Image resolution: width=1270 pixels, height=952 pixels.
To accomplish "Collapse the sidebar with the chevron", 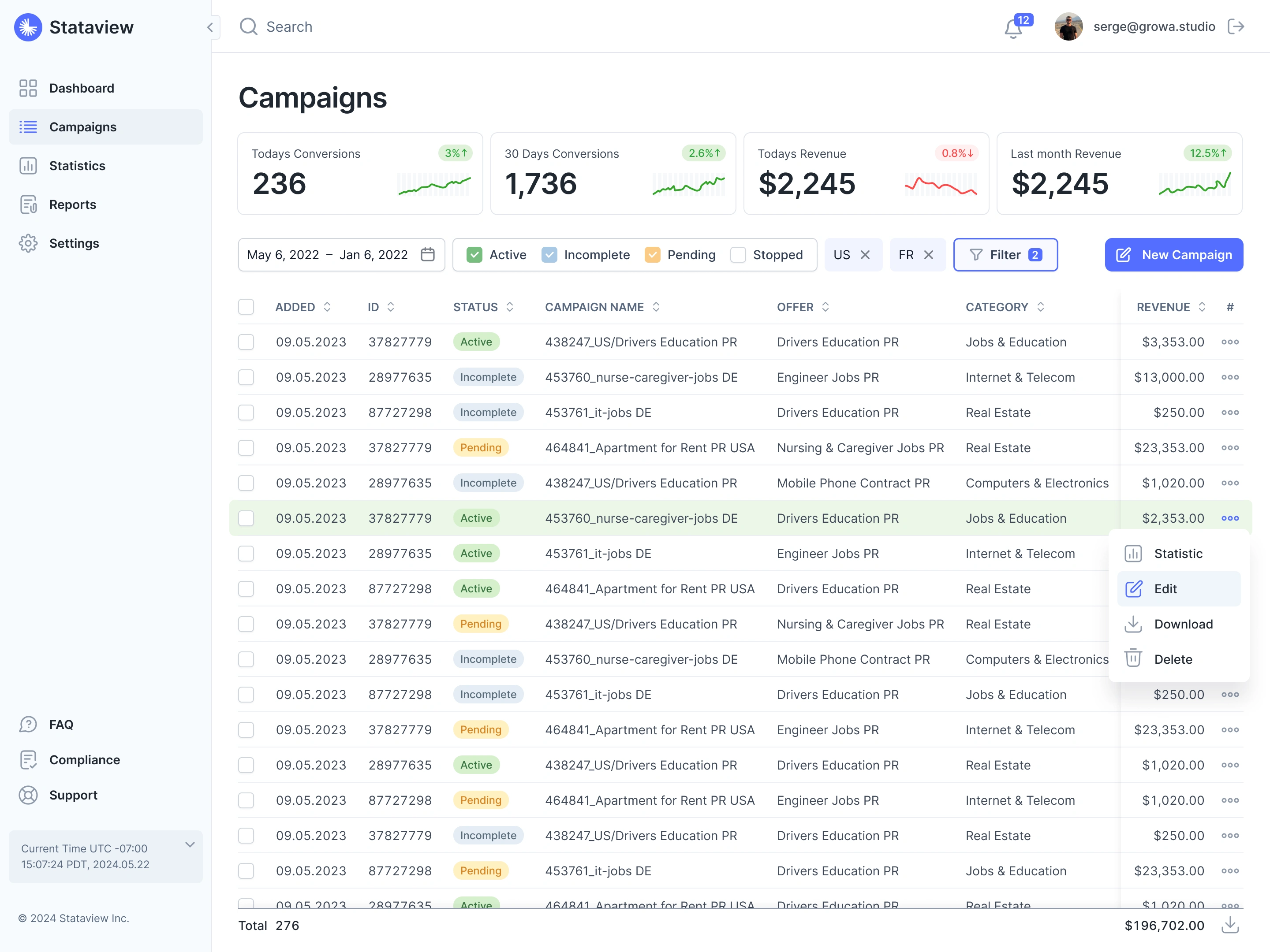I will pyautogui.click(x=210, y=27).
